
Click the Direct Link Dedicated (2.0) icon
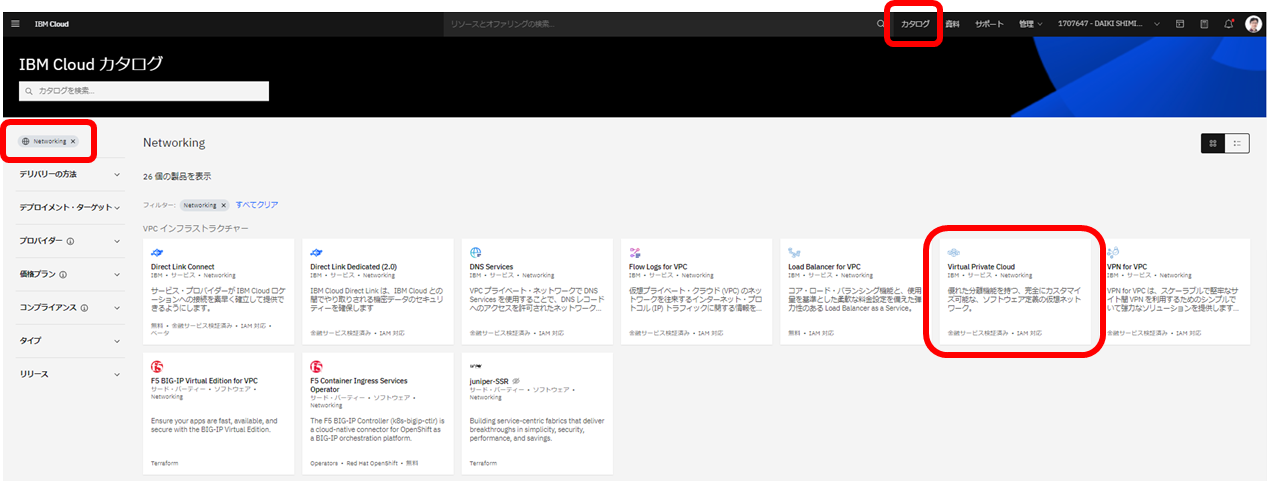[317, 252]
